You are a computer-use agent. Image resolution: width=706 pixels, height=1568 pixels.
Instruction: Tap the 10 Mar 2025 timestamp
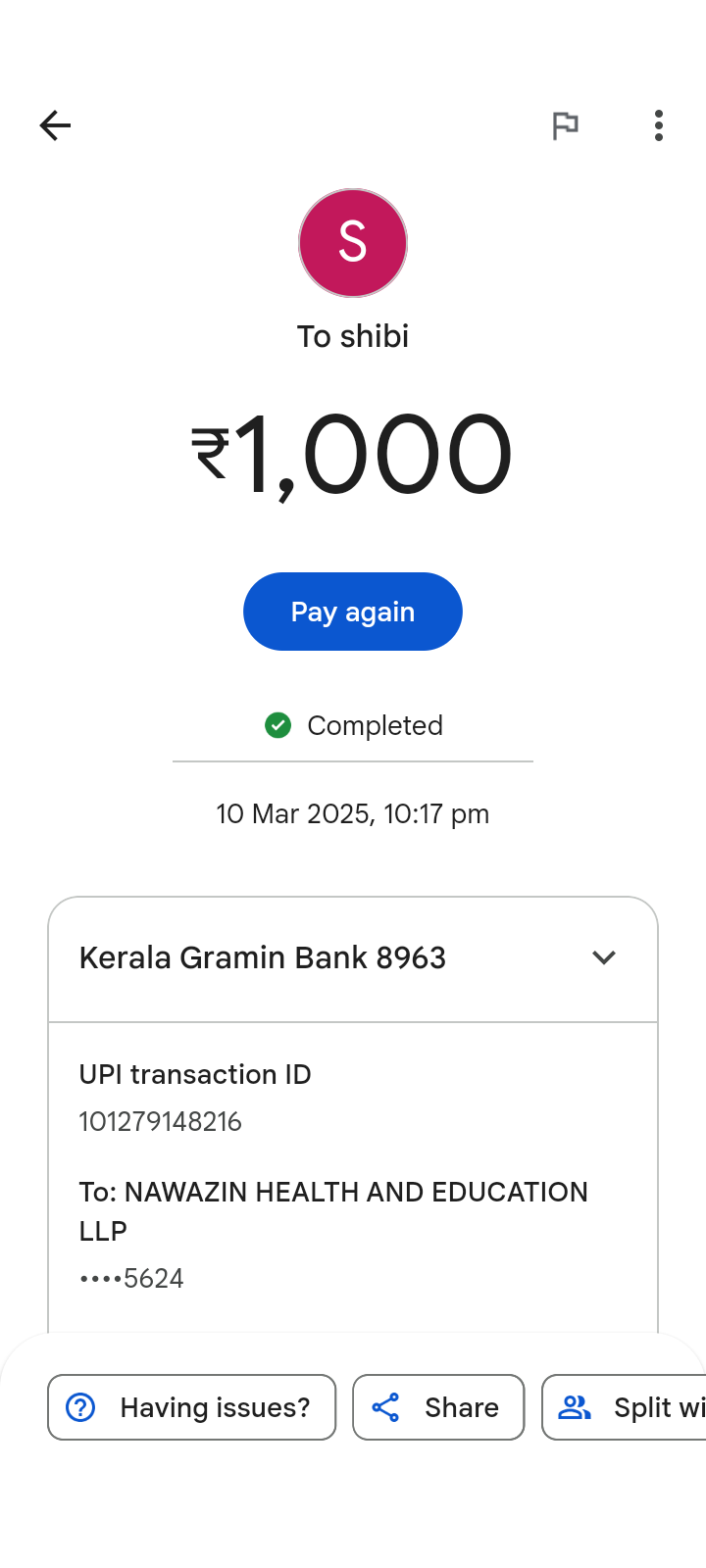click(x=353, y=813)
